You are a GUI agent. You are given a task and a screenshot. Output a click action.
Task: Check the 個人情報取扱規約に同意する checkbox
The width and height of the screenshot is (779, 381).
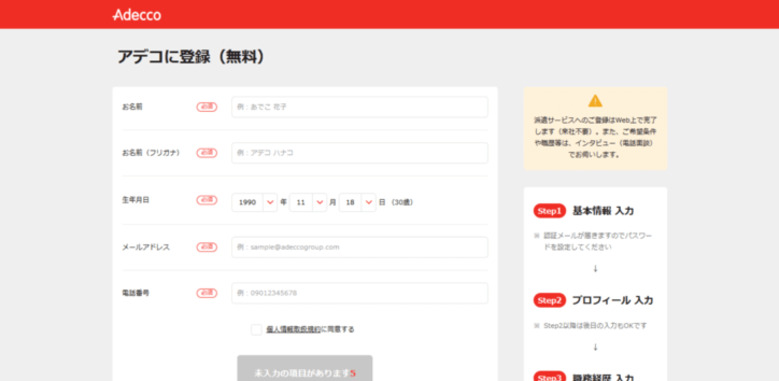tap(256, 329)
